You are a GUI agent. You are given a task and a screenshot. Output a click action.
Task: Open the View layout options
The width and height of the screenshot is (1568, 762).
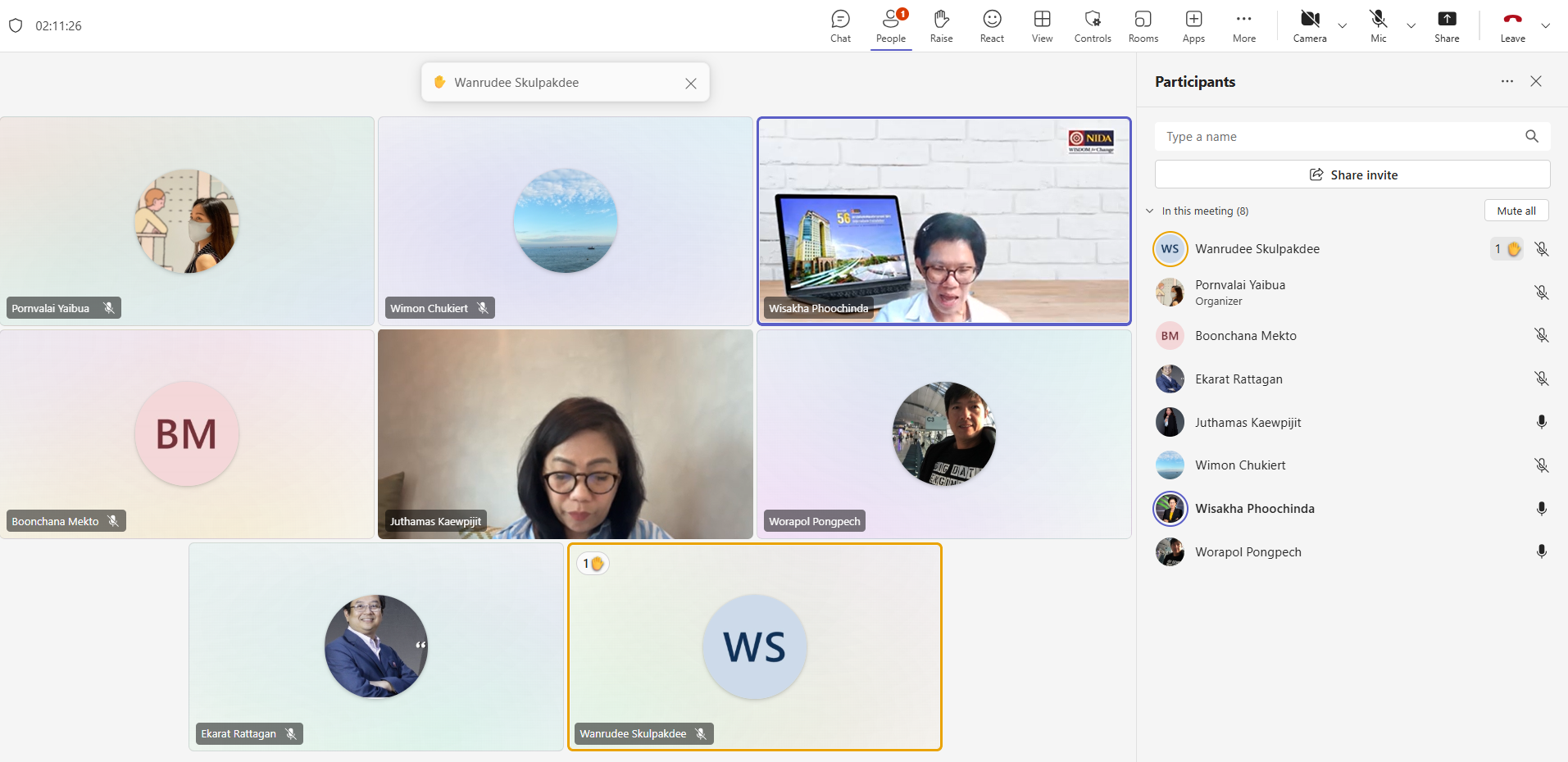[x=1042, y=25]
